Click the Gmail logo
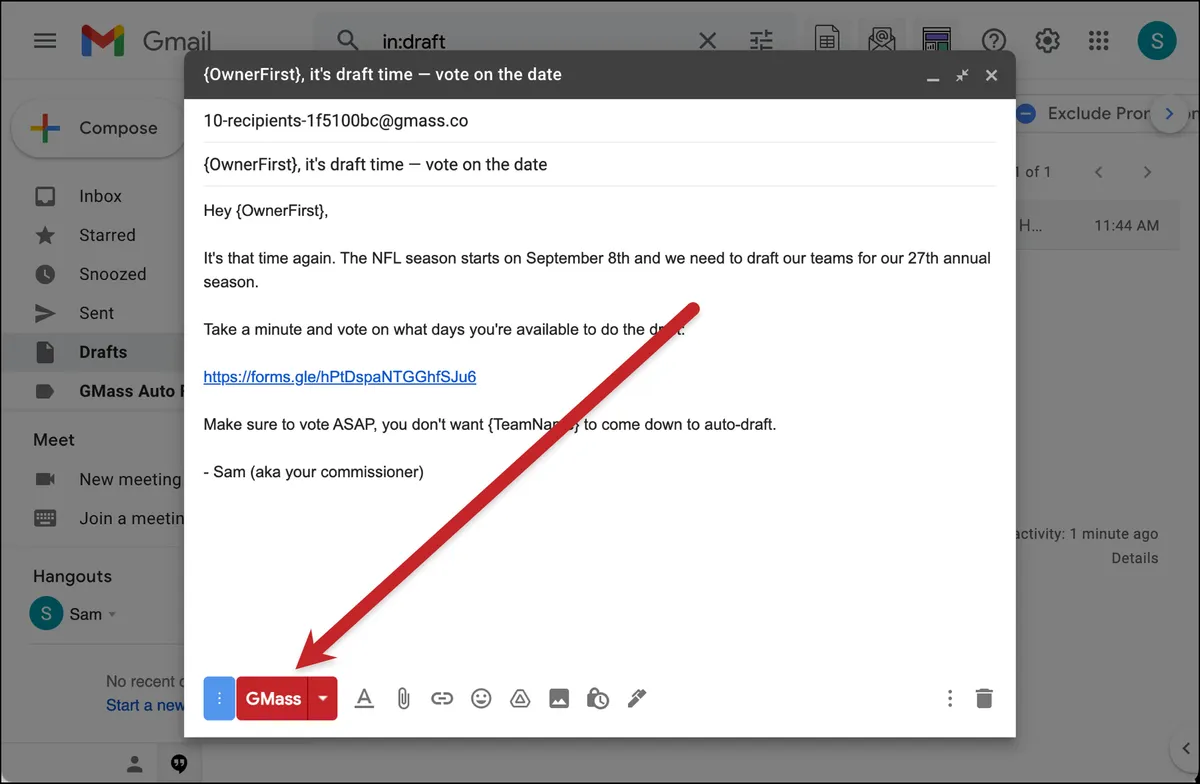 tap(145, 41)
